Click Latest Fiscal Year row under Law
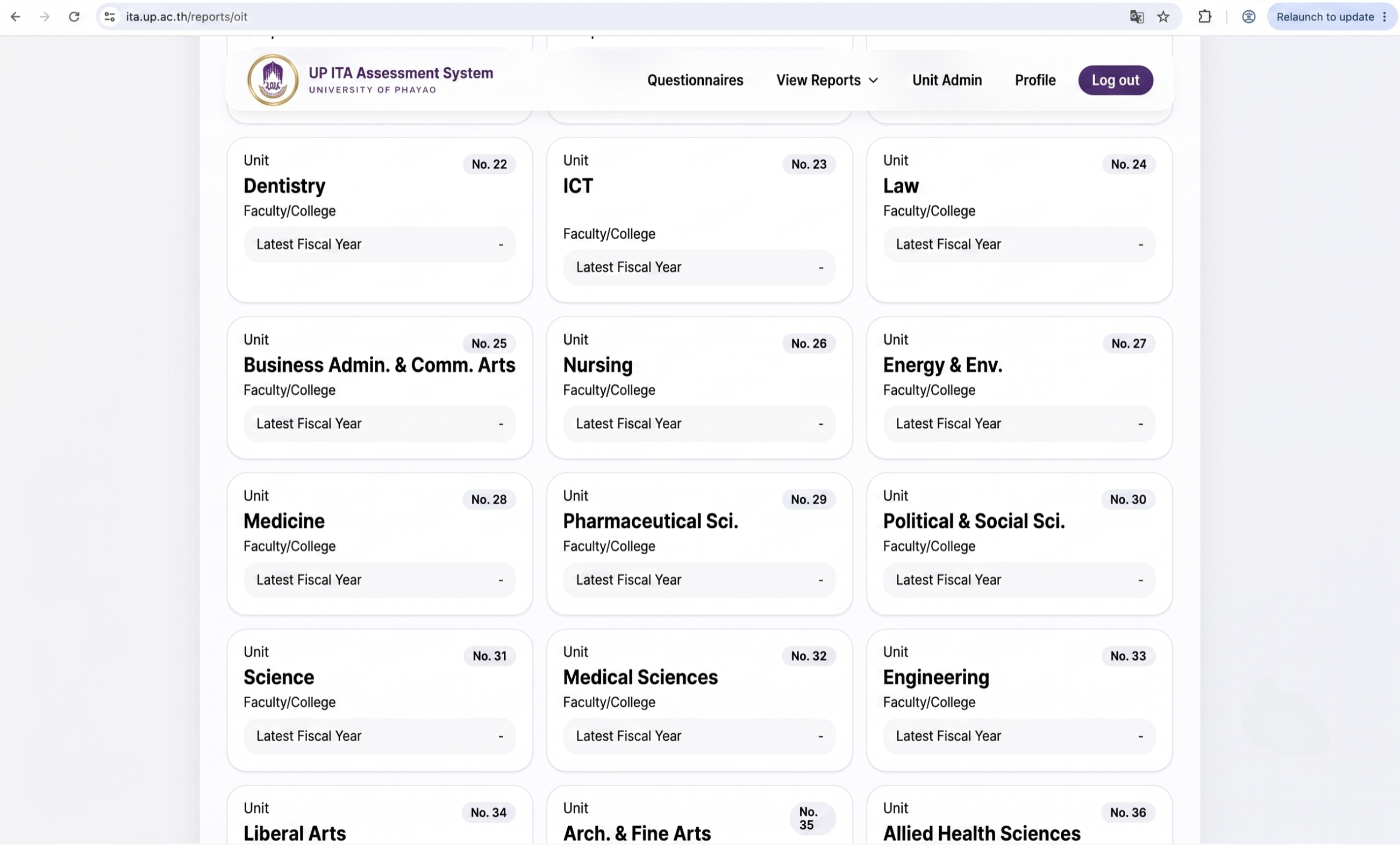Viewport: 1400px width, 845px height. [x=1019, y=245]
